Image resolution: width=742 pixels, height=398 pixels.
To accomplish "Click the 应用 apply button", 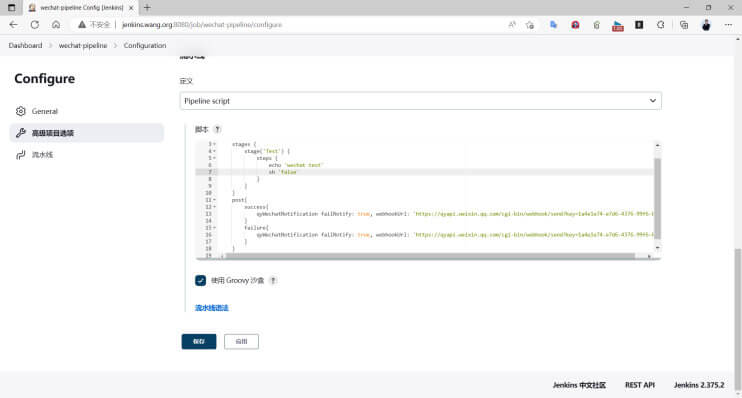I will point(241,341).
